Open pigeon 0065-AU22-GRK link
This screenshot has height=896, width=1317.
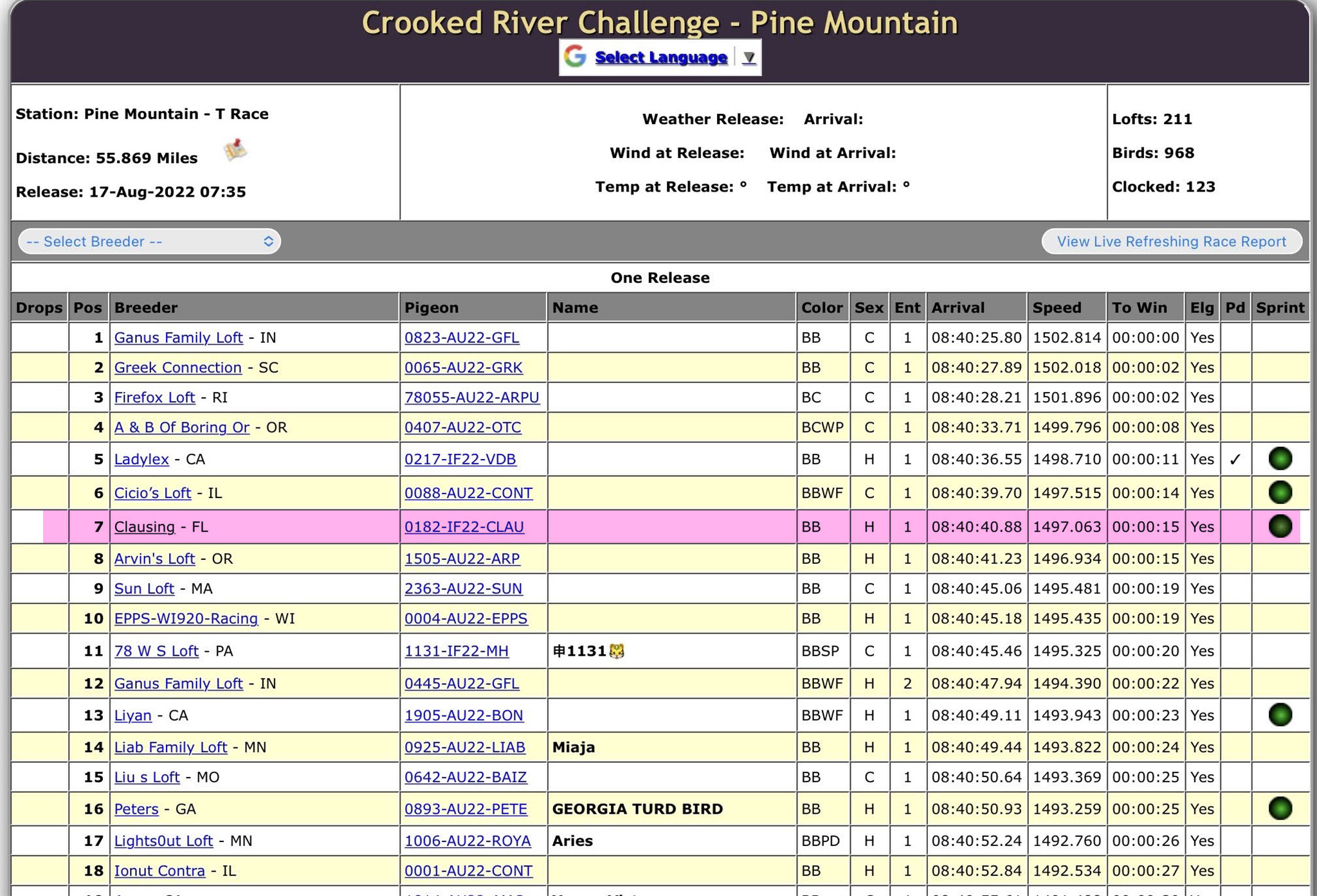click(463, 368)
